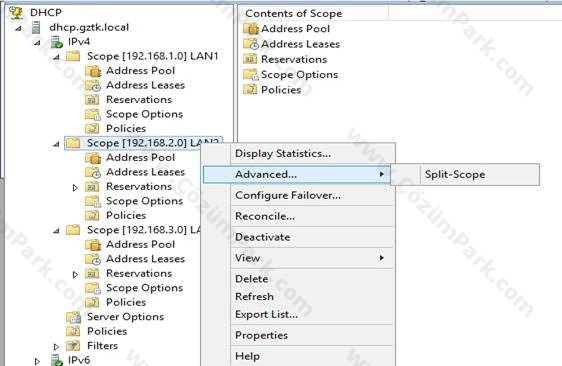Expand Reservations under 192.168.3.0 scope

tap(75, 274)
